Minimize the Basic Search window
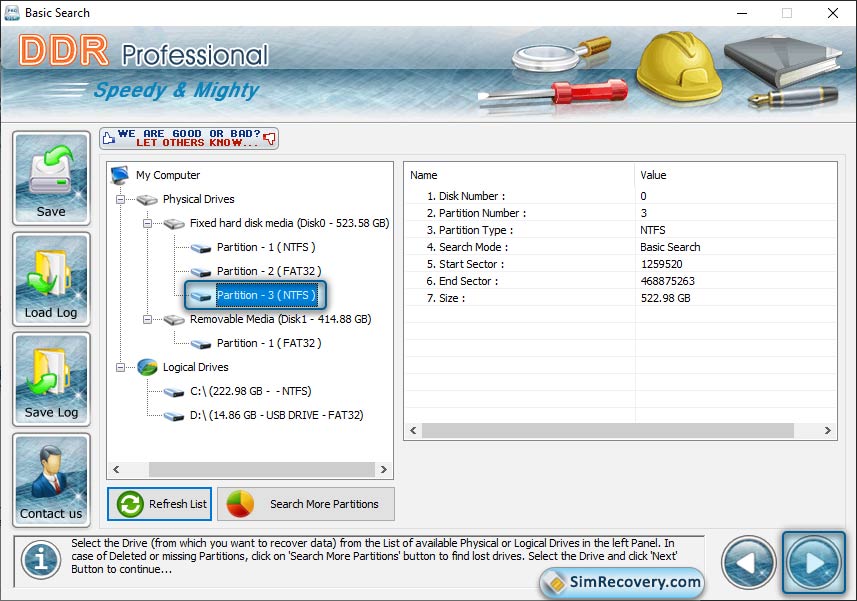The width and height of the screenshot is (857, 601). 742,13
